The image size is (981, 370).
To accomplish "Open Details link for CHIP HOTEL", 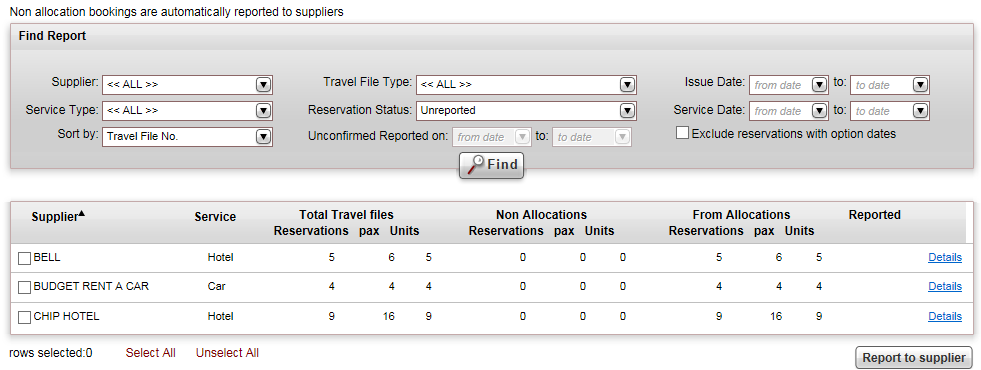I will [945, 316].
